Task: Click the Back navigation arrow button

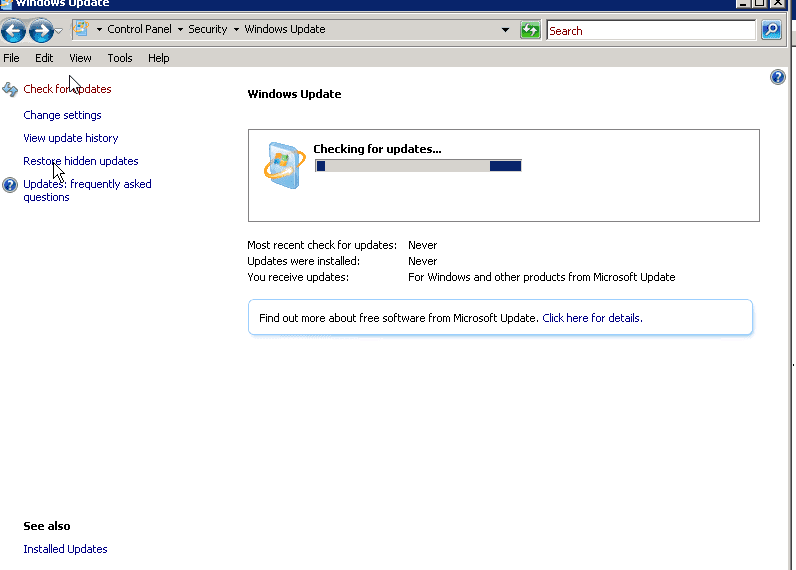Action: [x=14, y=31]
